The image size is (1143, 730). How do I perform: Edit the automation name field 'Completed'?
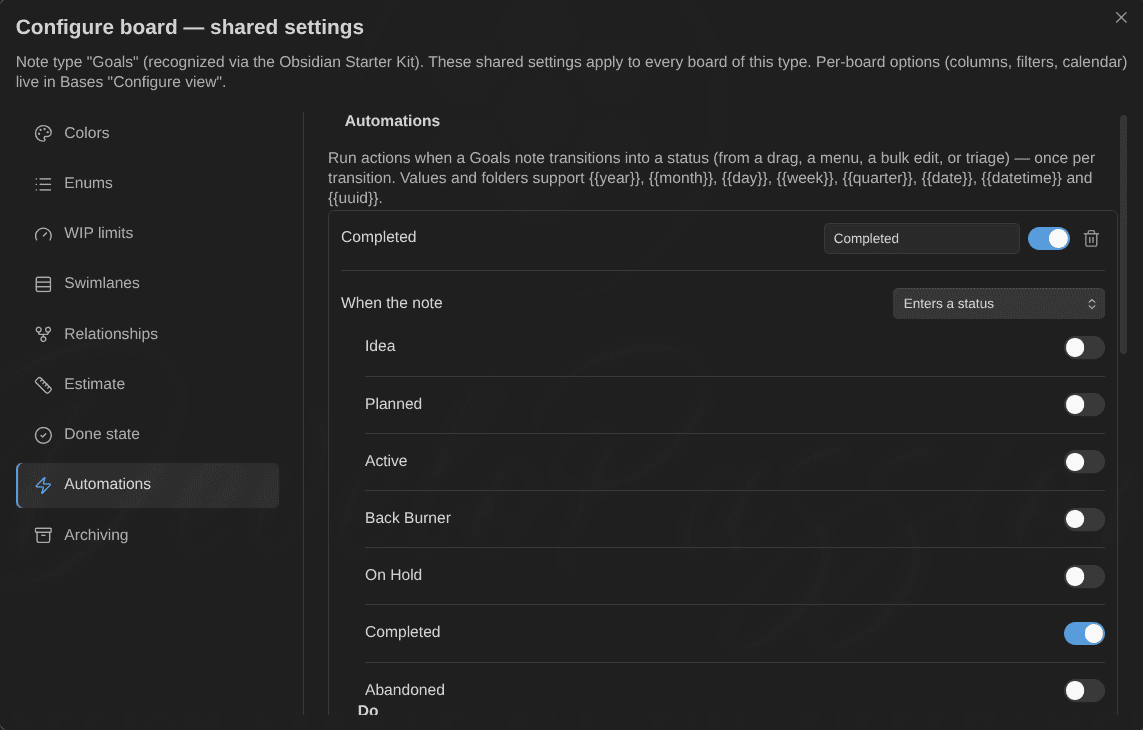pyautogui.click(x=921, y=238)
